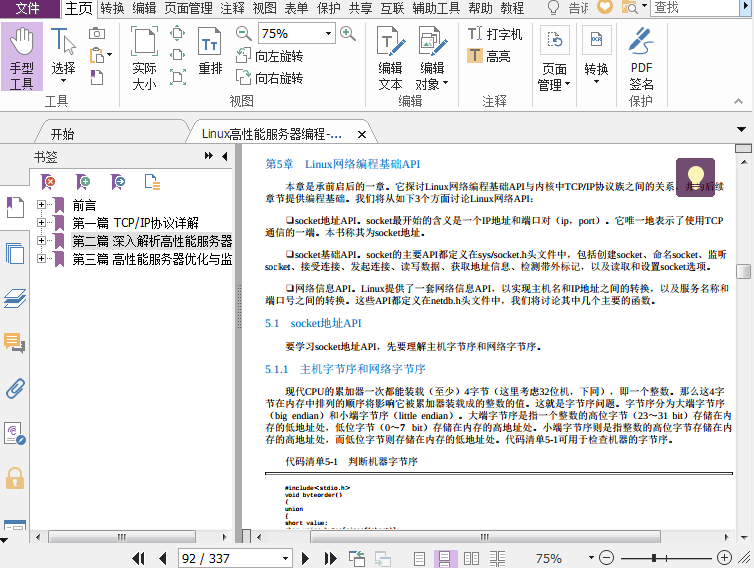Expand the 第一篇 TCP/IP协议详解 bookmark
The width and height of the screenshot is (754, 568).
point(41,223)
